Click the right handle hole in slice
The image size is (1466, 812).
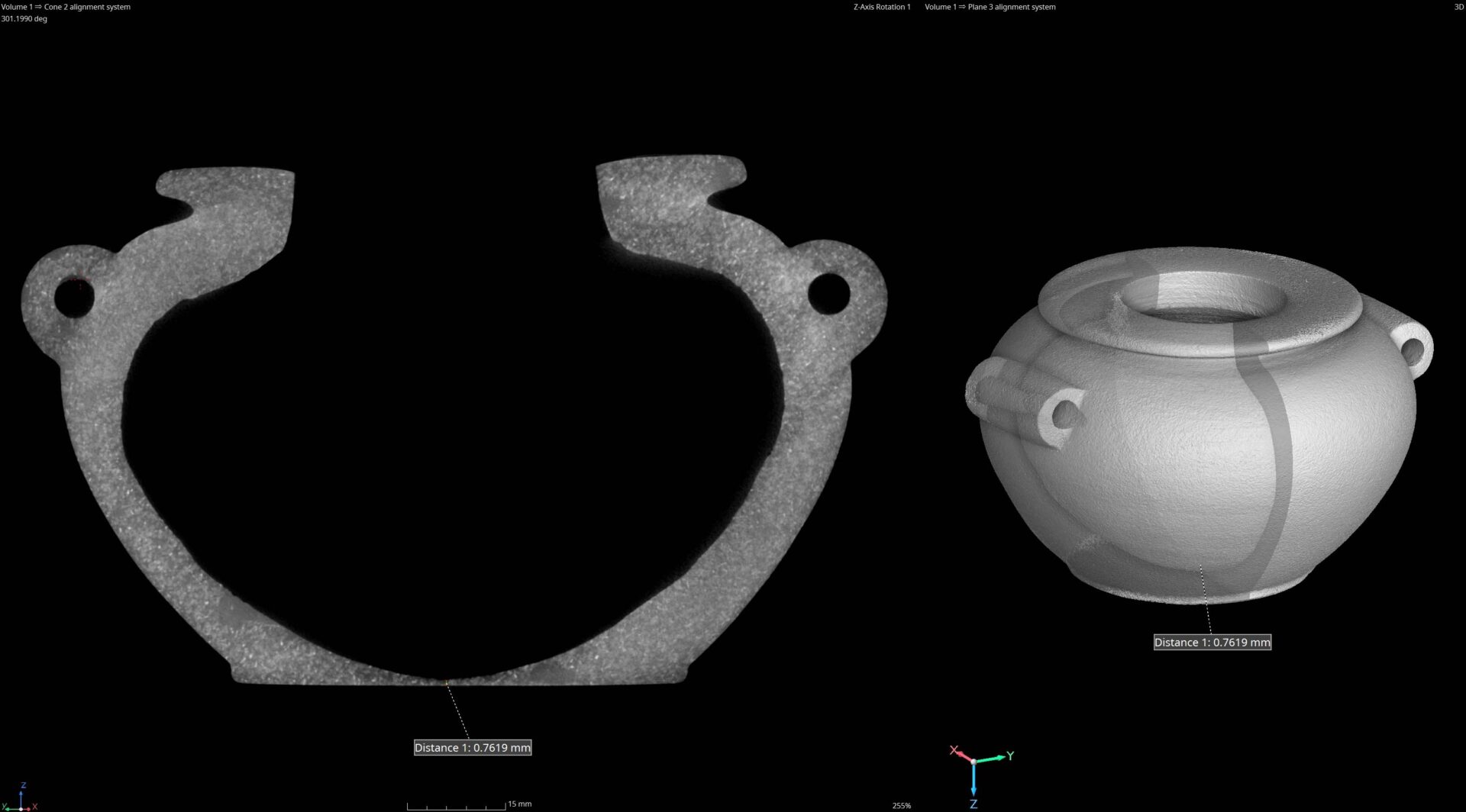click(828, 293)
